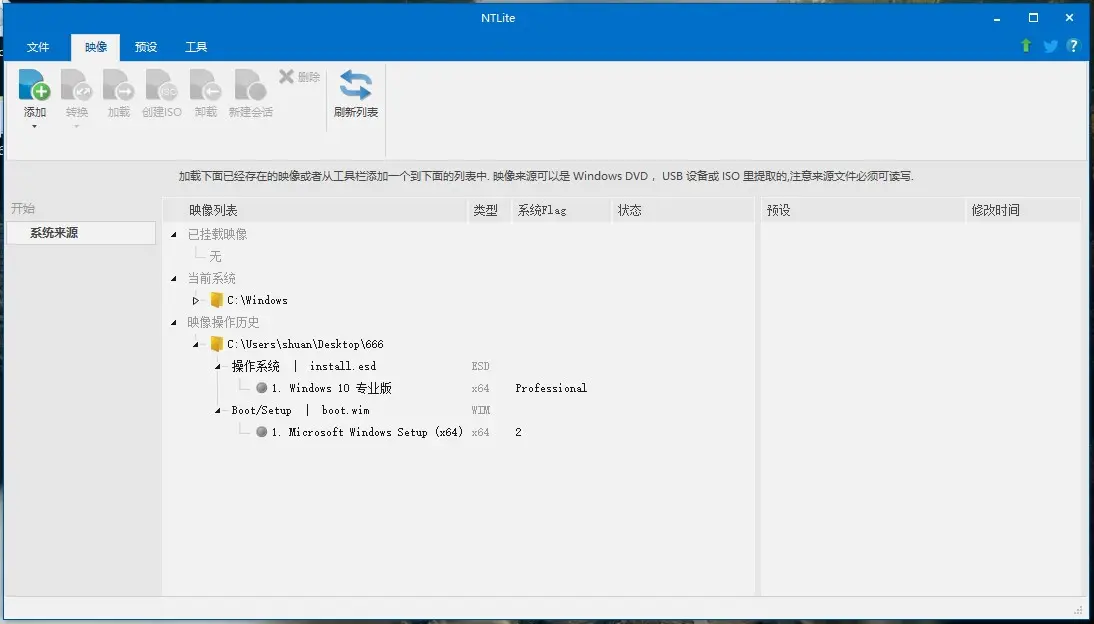Open the 文件 menu tab
The image size is (1094, 624).
(38, 47)
